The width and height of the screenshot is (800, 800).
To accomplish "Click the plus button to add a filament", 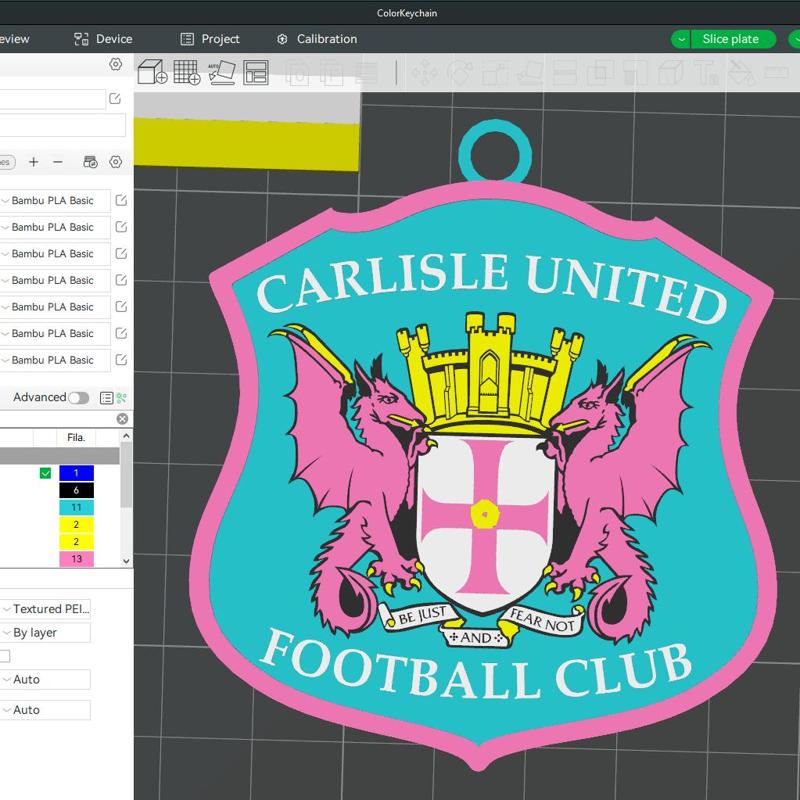I will click(x=35, y=161).
